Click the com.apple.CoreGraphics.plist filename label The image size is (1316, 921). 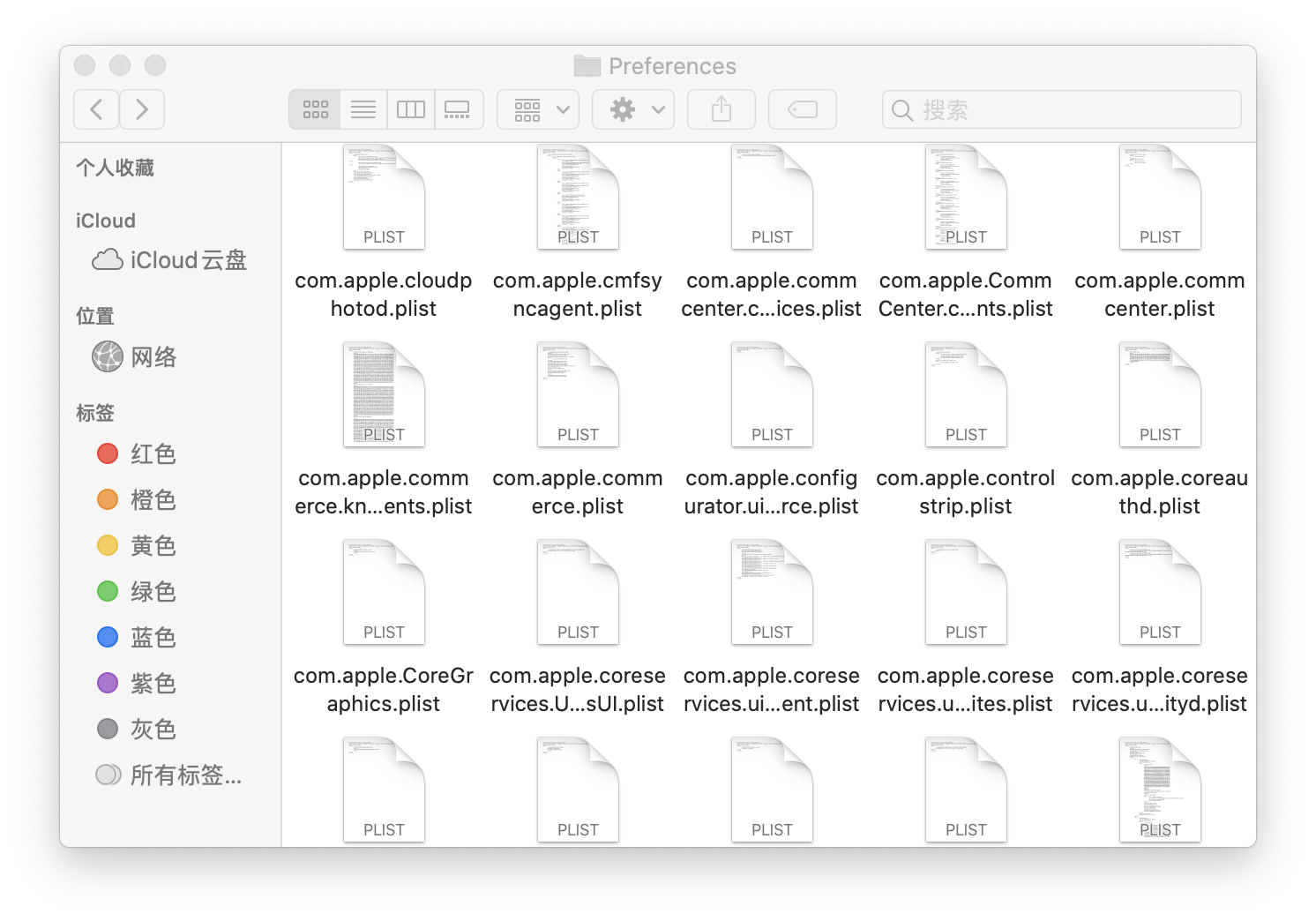click(384, 690)
